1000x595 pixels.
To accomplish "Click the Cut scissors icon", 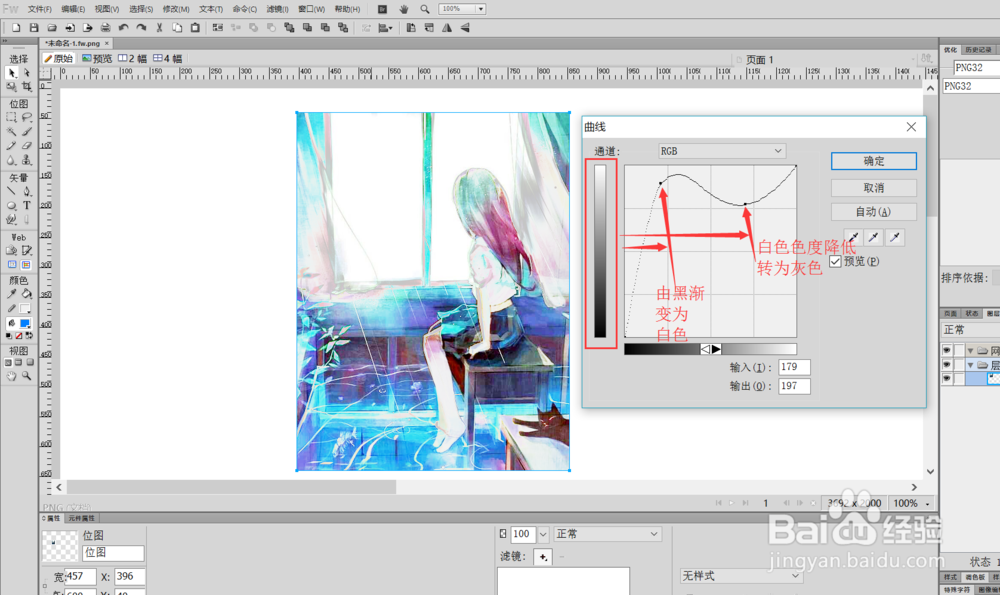I will (x=159, y=27).
